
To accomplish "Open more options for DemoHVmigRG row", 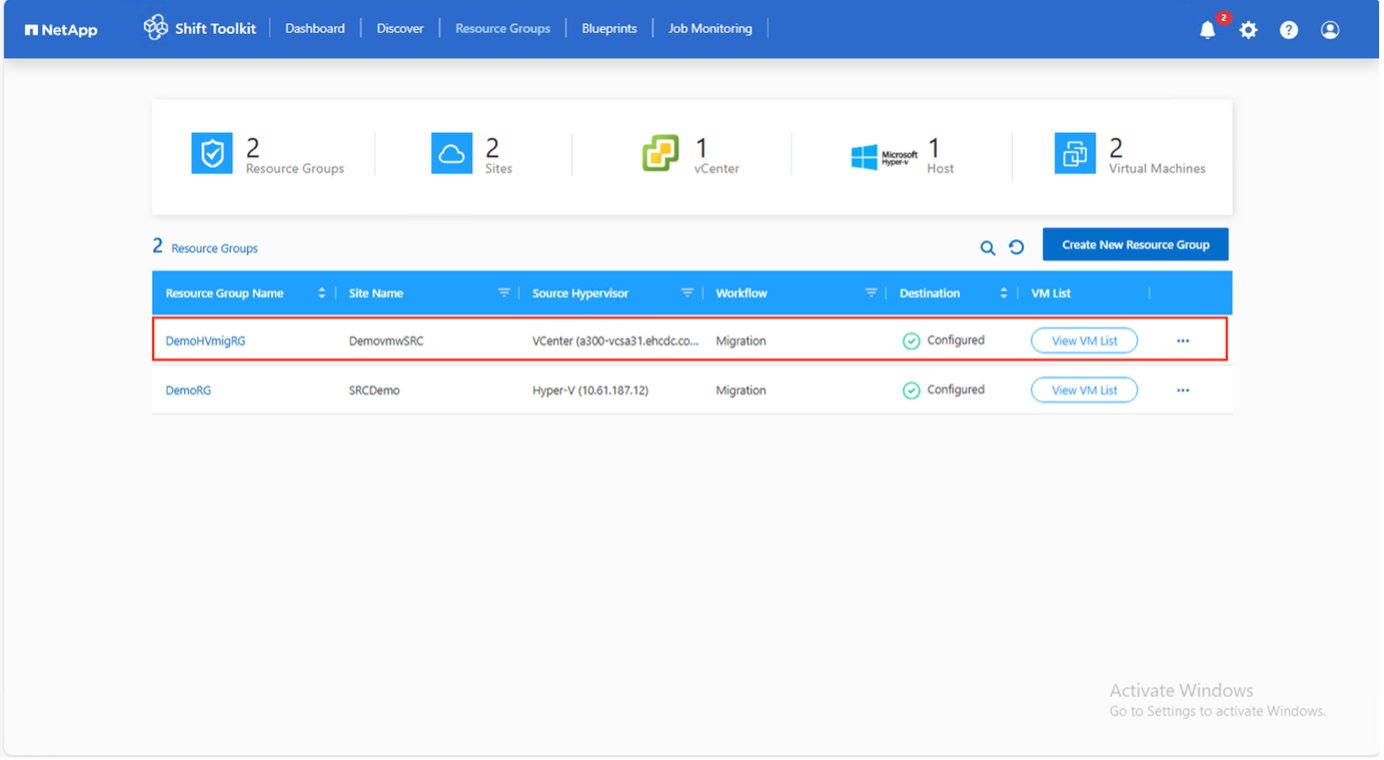I will pos(1183,341).
